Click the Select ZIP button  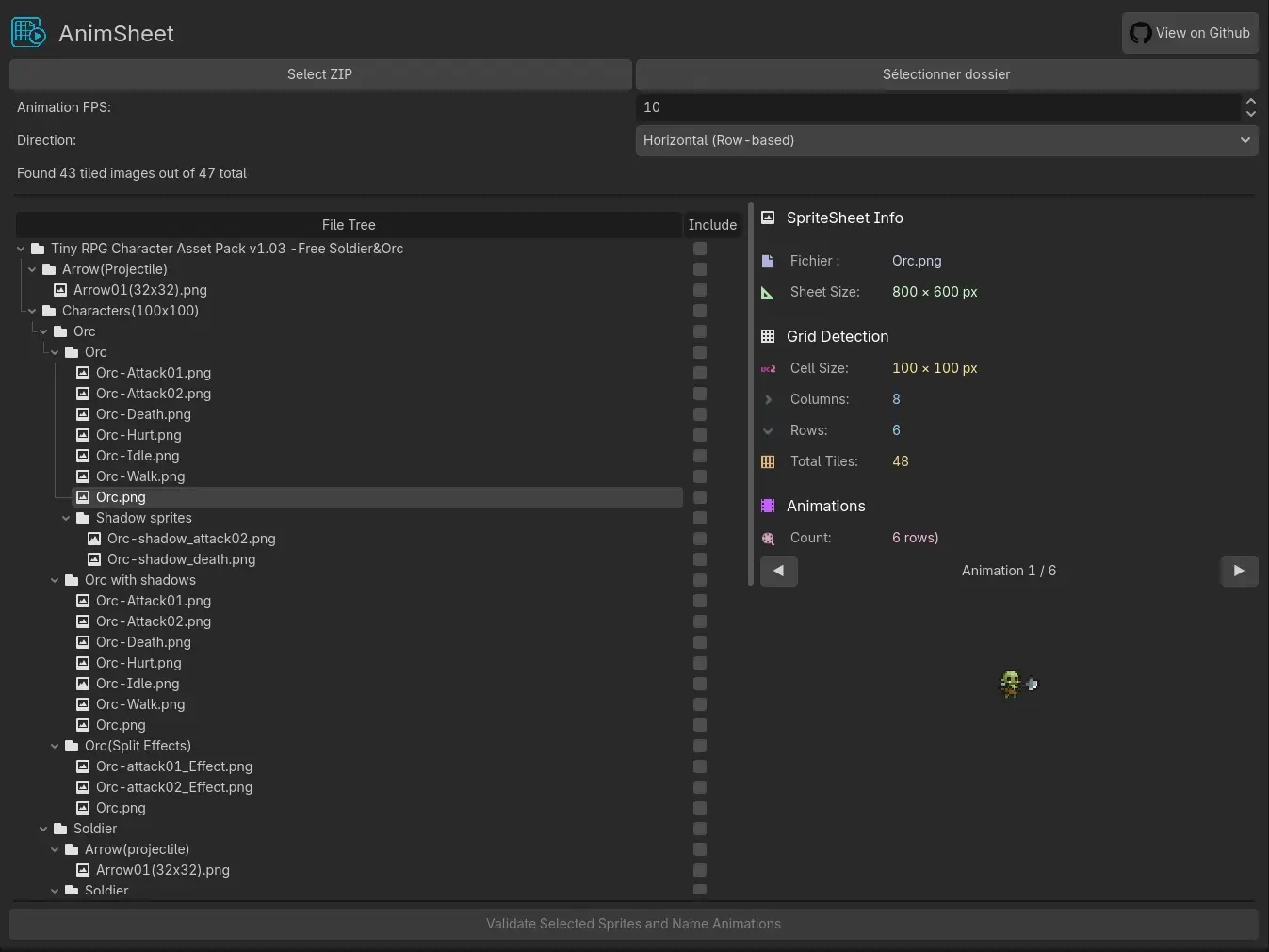[x=320, y=74]
